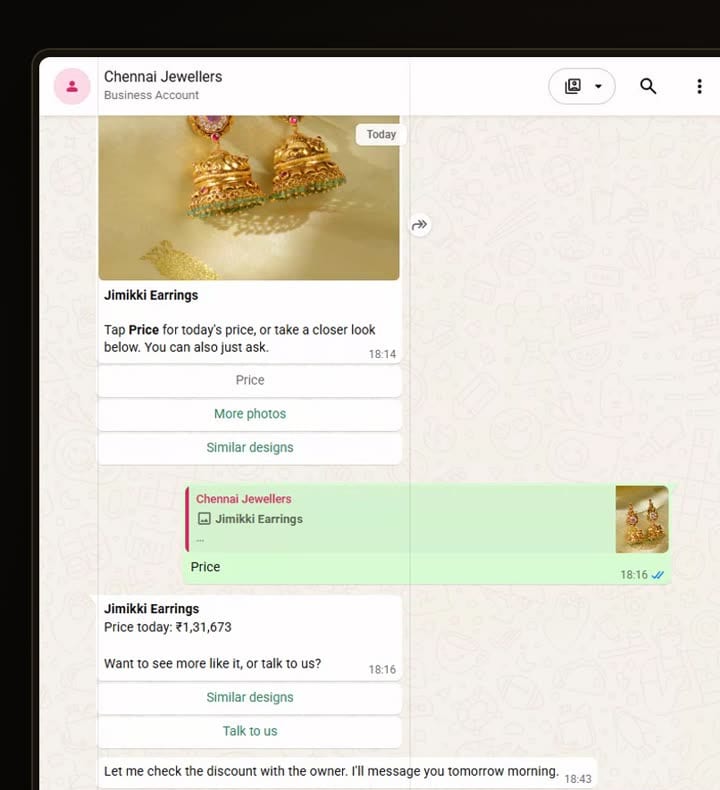This screenshot has height=790, width=720.
Task: Tap the More photos button
Action: (250, 414)
